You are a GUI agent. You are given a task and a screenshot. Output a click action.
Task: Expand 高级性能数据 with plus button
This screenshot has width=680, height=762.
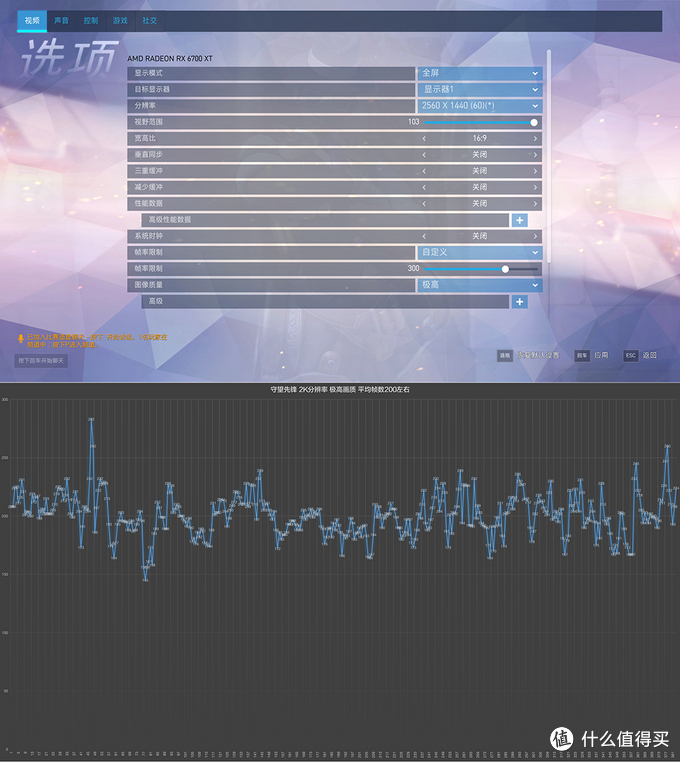click(519, 220)
